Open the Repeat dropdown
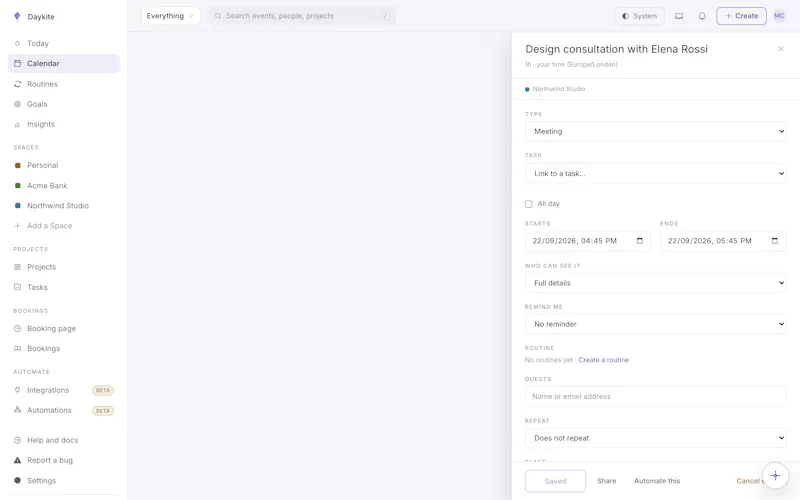Viewport: 800px width, 500px height. (x=655, y=438)
